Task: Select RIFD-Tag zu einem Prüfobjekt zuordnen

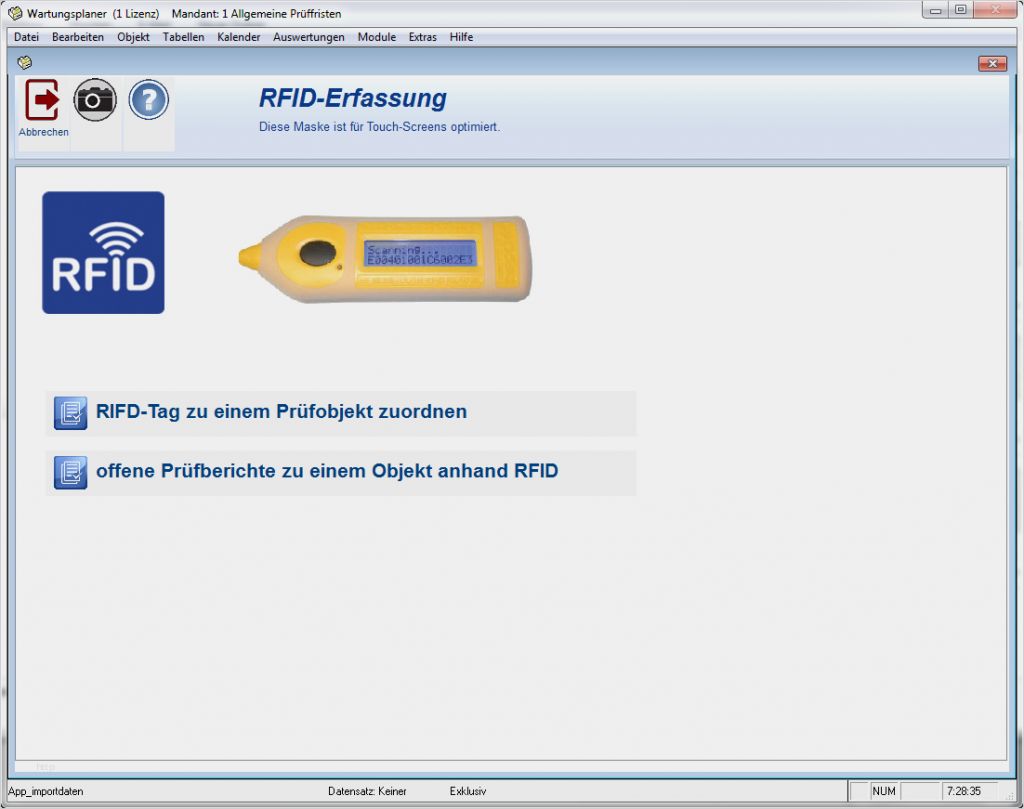Action: 281,412
